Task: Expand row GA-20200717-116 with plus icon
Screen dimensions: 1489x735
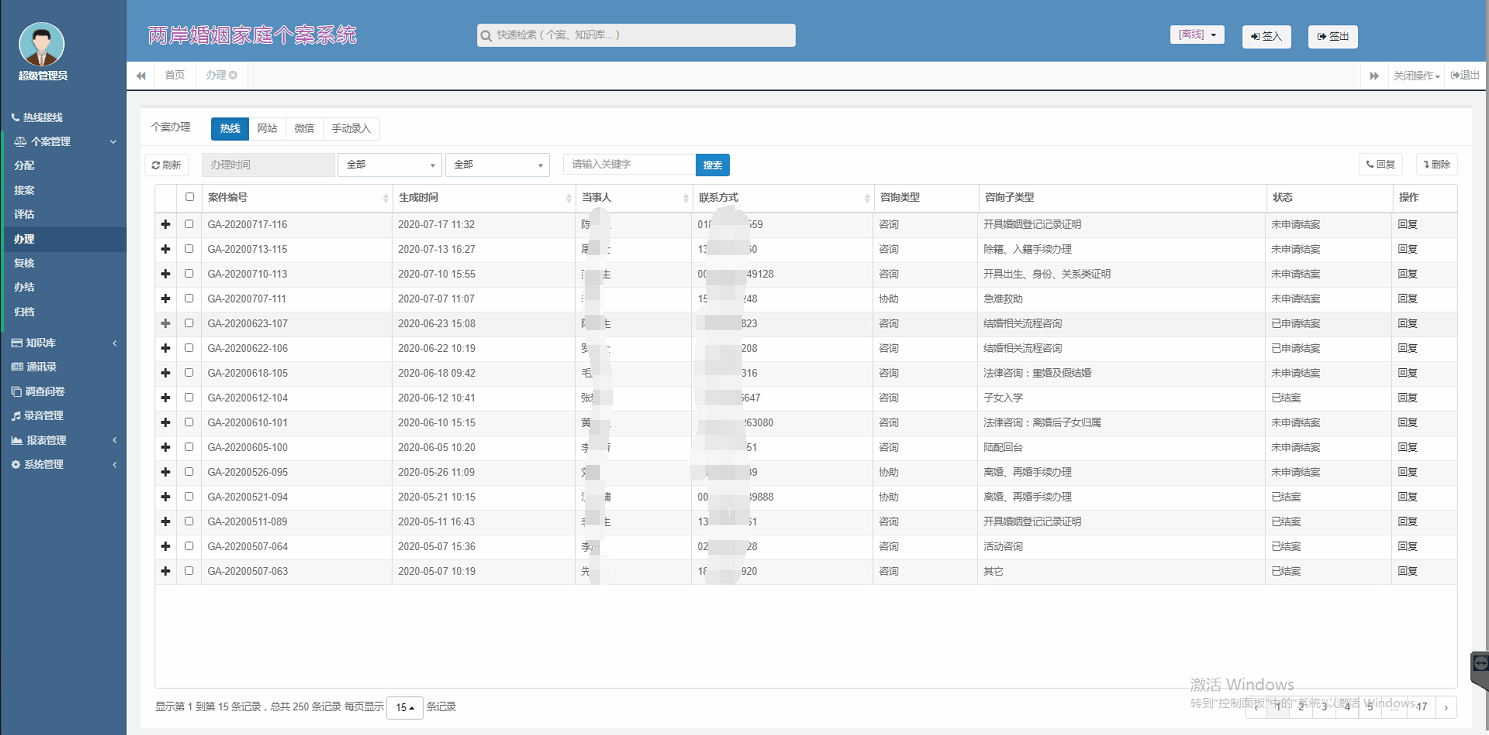Action: pos(165,225)
